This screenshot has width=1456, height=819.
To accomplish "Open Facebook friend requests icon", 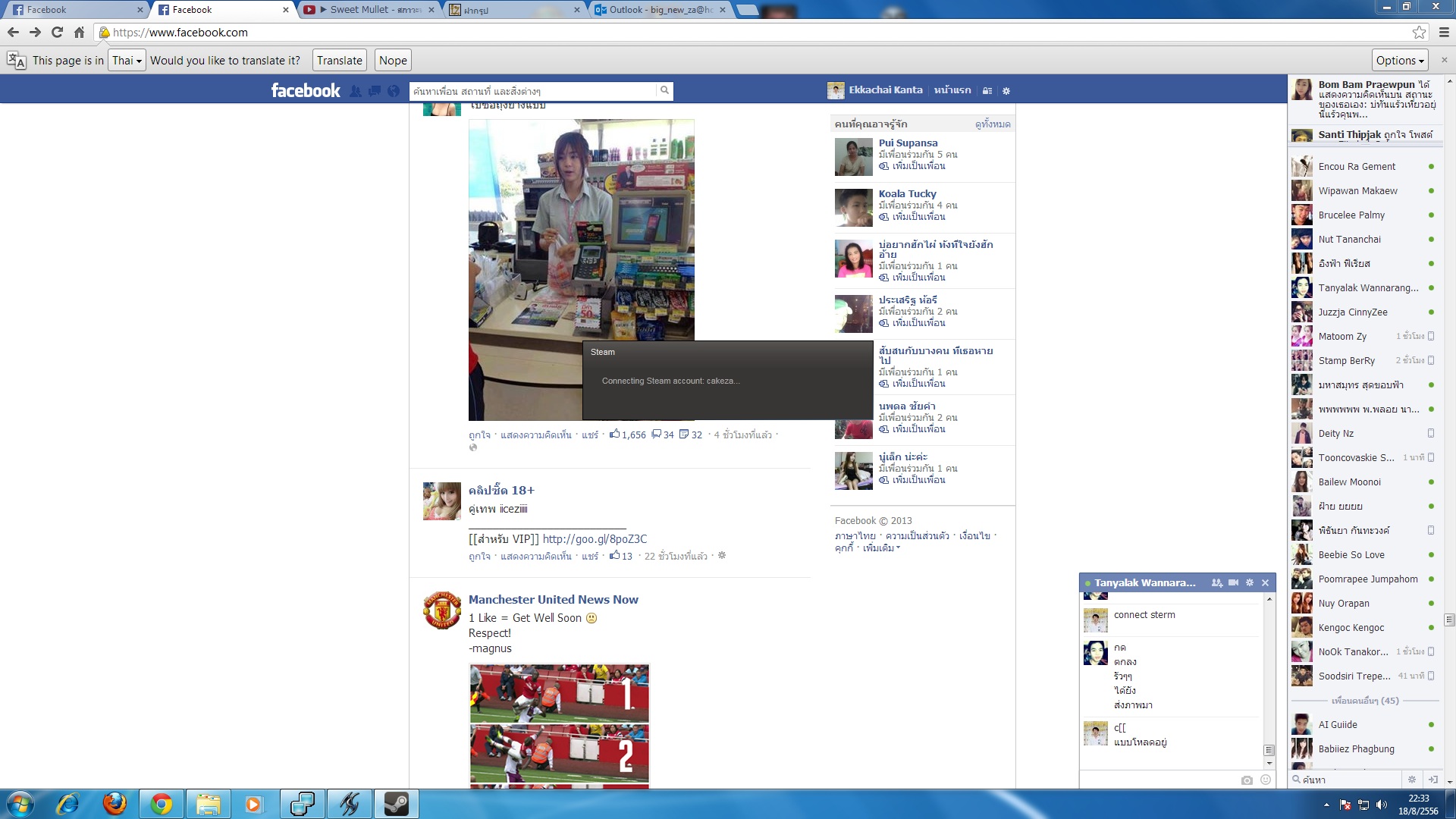I will [x=356, y=91].
